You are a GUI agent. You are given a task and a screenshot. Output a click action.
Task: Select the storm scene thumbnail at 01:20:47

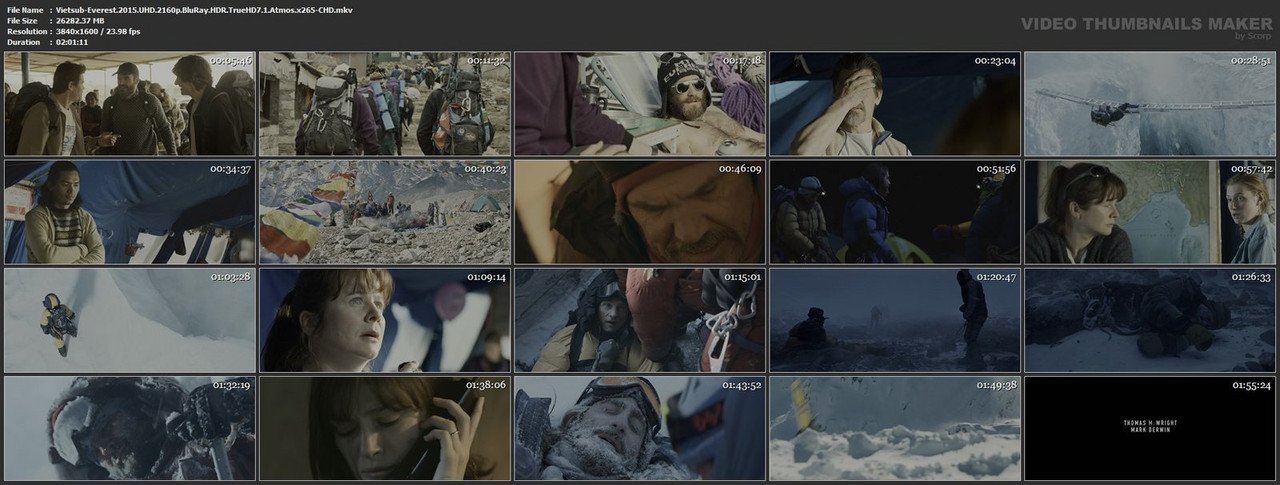(x=895, y=320)
